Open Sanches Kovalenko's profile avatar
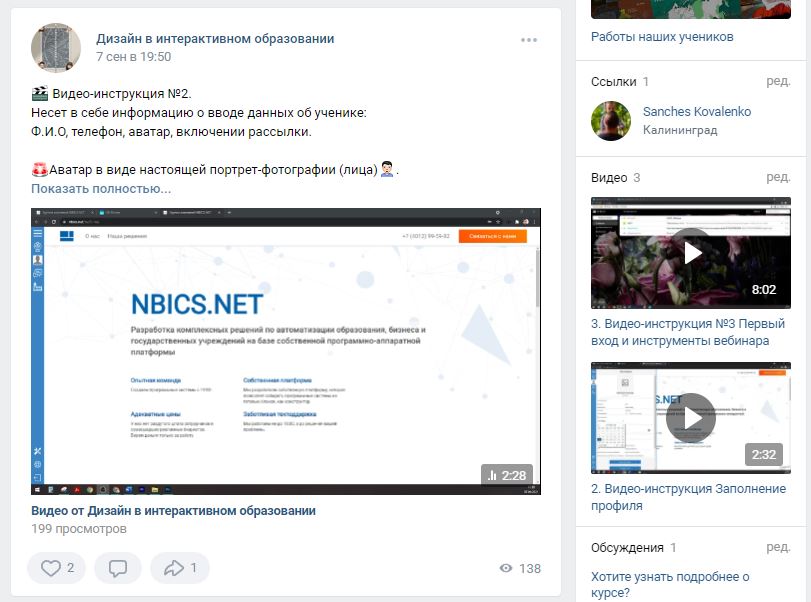Image resolution: width=811 pixels, height=602 pixels. [611, 121]
